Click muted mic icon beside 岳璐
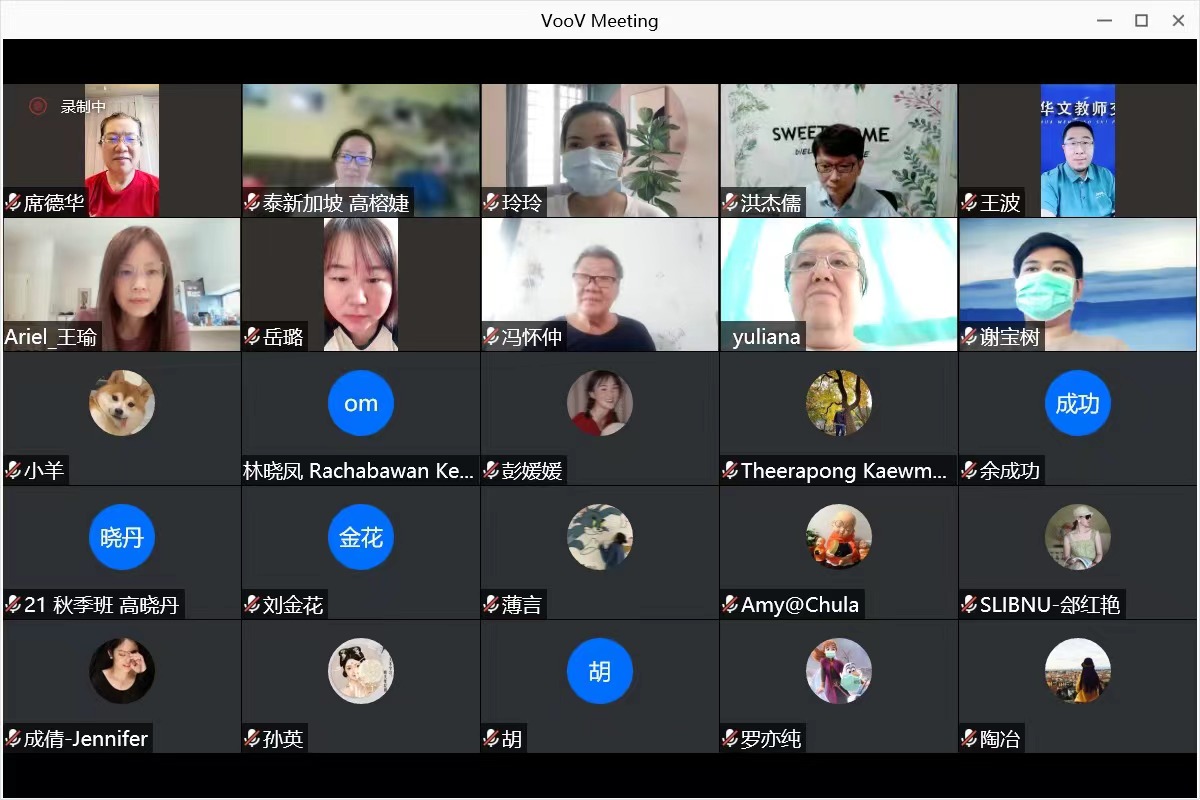The height and width of the screenshot is (800, 1200). 252,337
